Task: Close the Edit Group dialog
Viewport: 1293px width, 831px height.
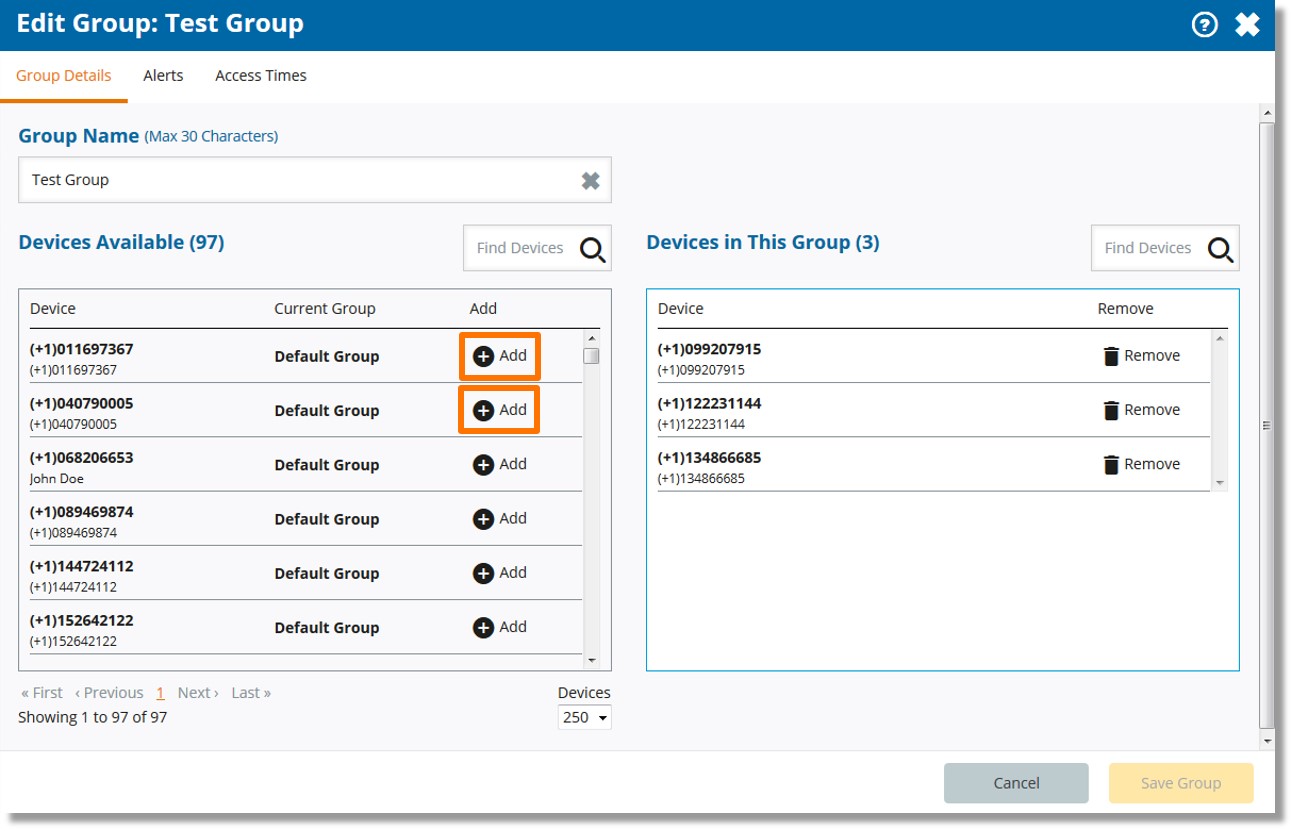Action: pyautogui.click(x=1247, y=25)
